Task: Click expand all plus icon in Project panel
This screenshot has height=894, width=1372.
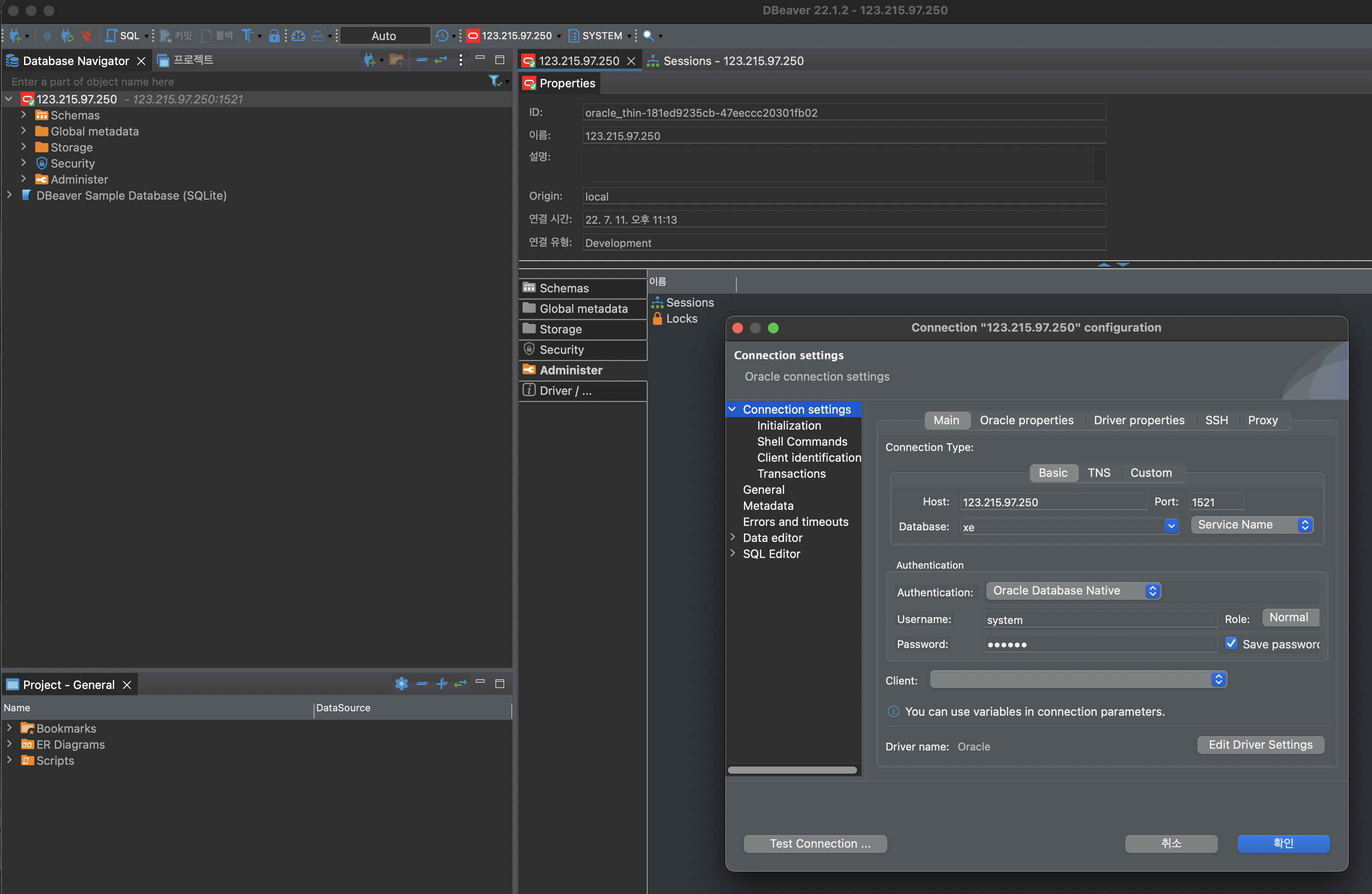Action: tap(441, 684)
